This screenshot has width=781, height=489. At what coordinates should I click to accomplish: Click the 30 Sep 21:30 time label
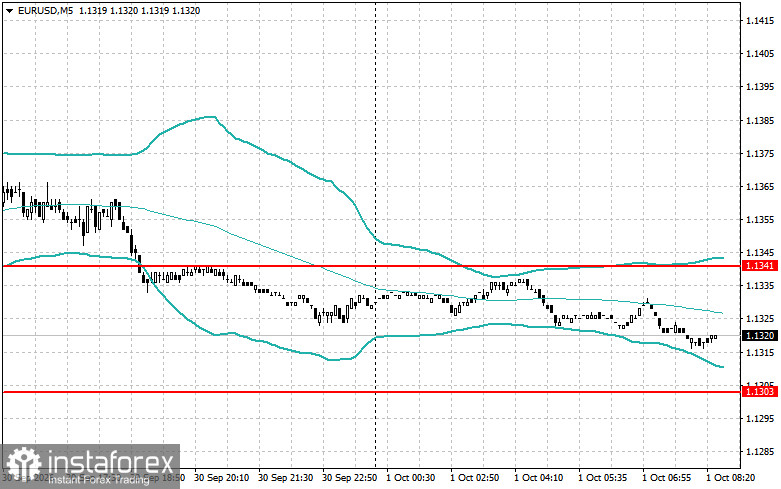286,478
